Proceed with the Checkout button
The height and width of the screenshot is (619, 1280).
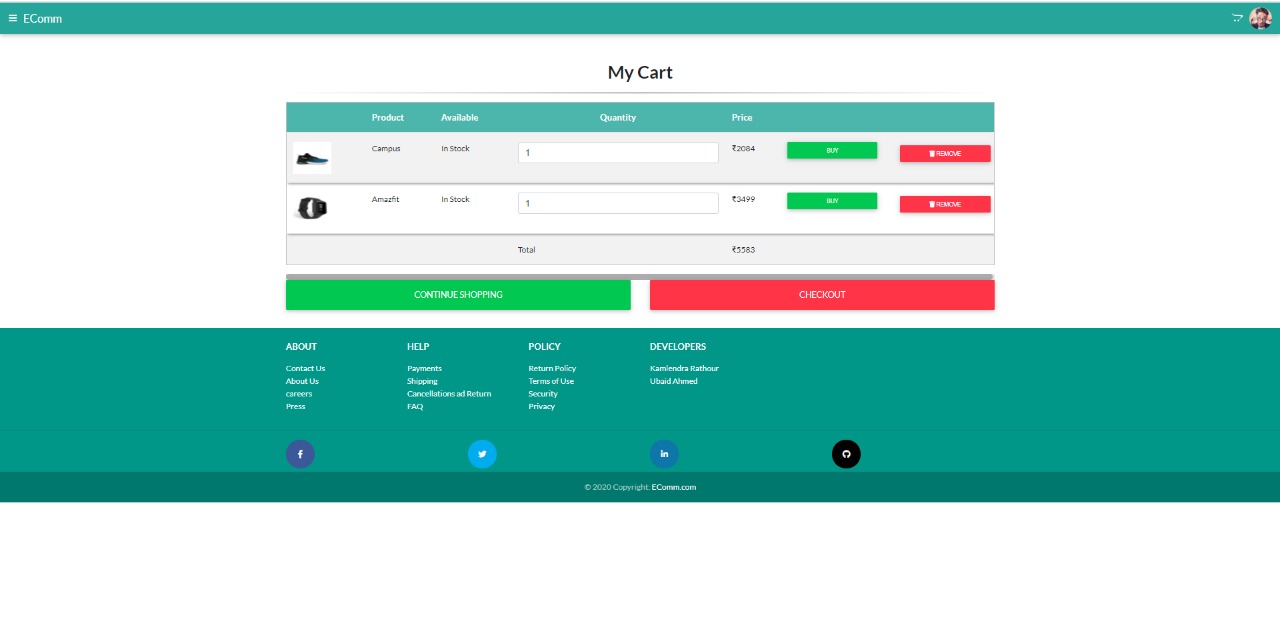click(x=822, y=295)
